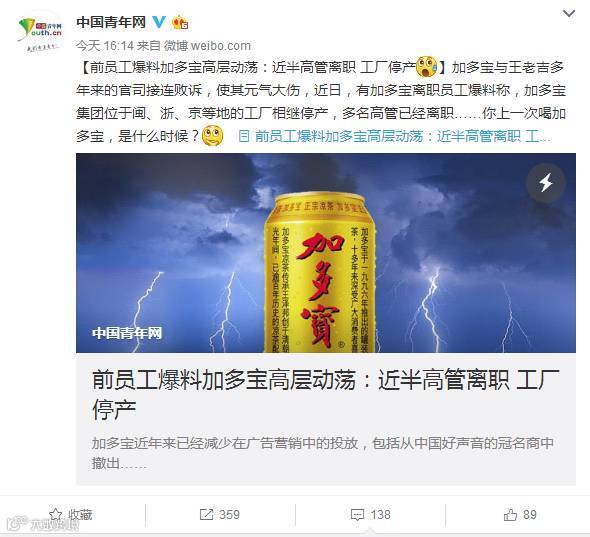Screen dimensions: 590x537
Task: Click the 中国青年网 avatar logo
Action: click(x=40, y=33)
